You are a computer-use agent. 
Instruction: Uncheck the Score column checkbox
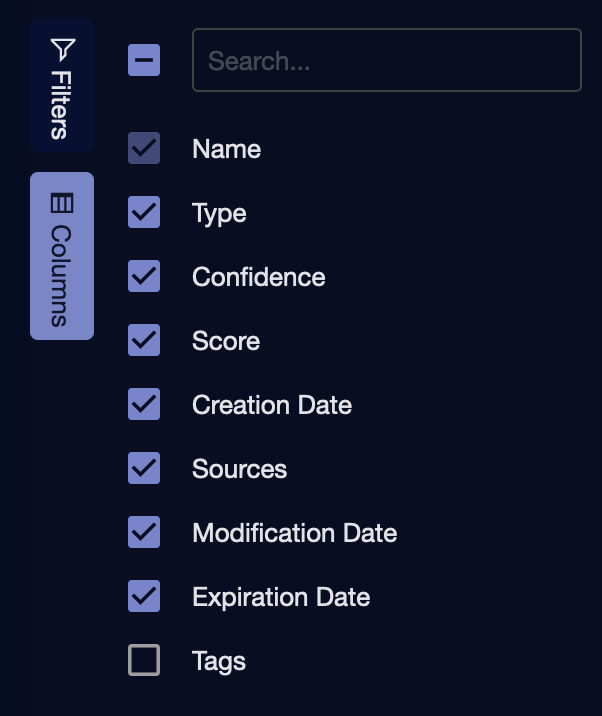(x=144, y=341)
